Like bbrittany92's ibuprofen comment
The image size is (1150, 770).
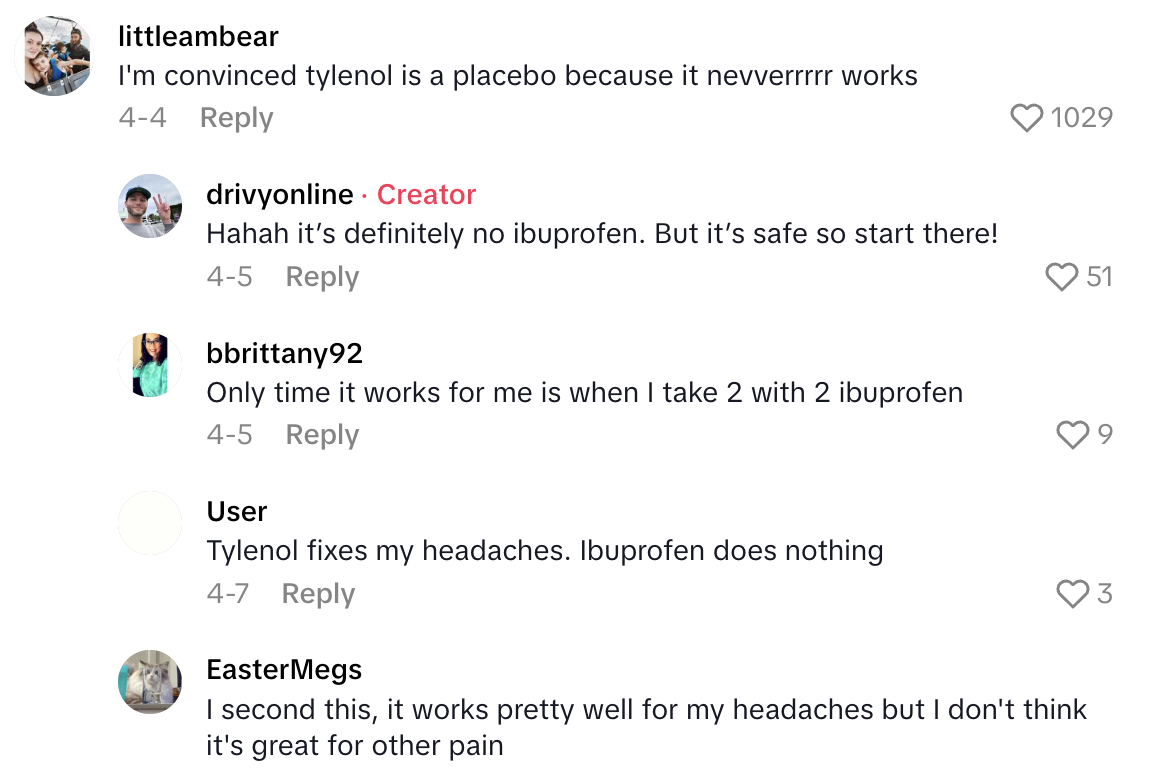[x=1072, y=434]
